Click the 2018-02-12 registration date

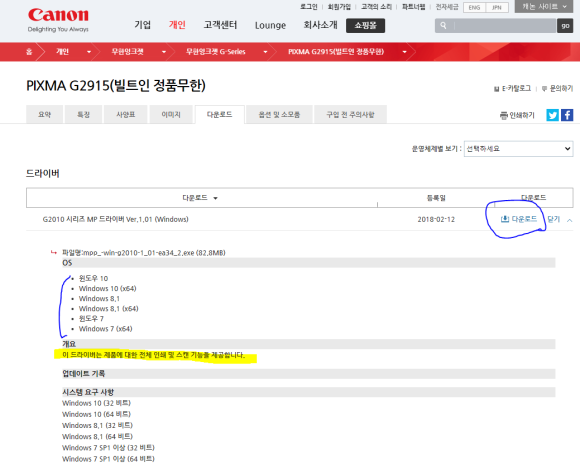[x=436, y=219]
